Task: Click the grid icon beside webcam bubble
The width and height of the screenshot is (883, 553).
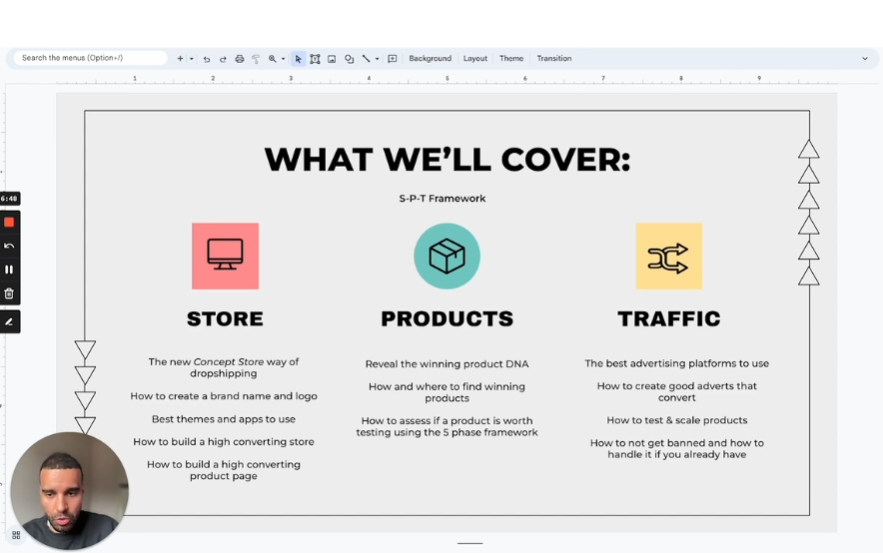Action: (16, 535)
